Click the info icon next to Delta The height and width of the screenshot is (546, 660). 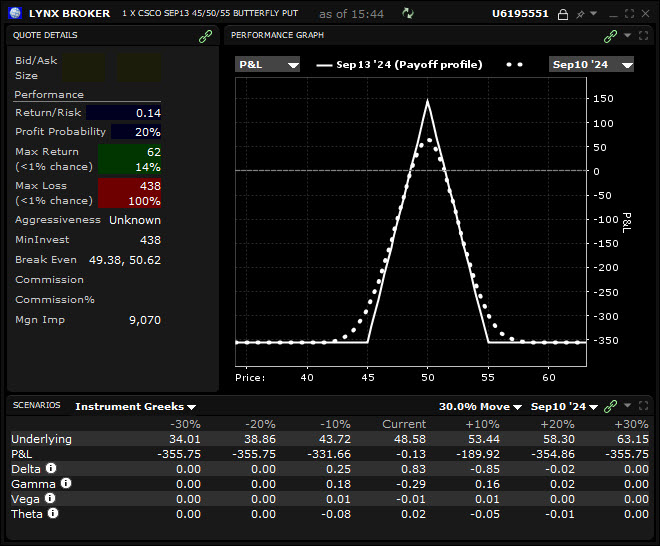(x=51, y=468)
